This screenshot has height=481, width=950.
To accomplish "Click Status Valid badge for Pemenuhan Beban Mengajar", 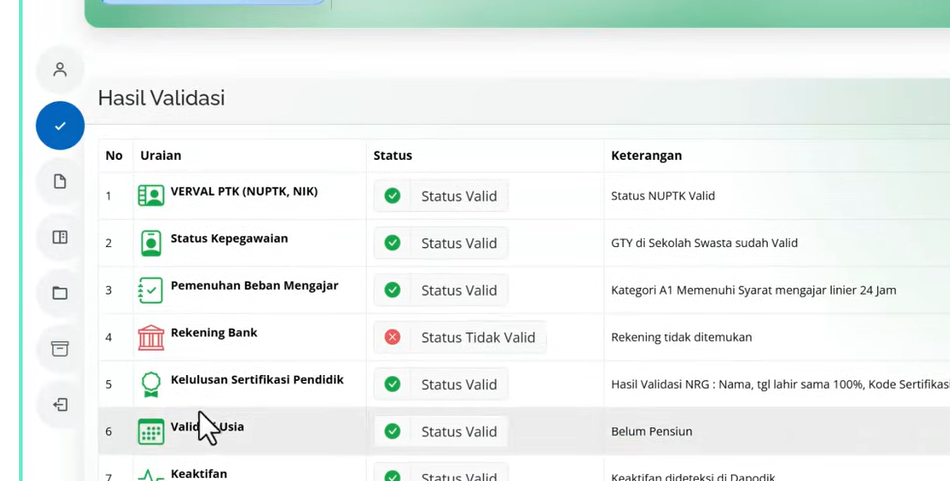I will pyautogui.click(x=440, y=290).
